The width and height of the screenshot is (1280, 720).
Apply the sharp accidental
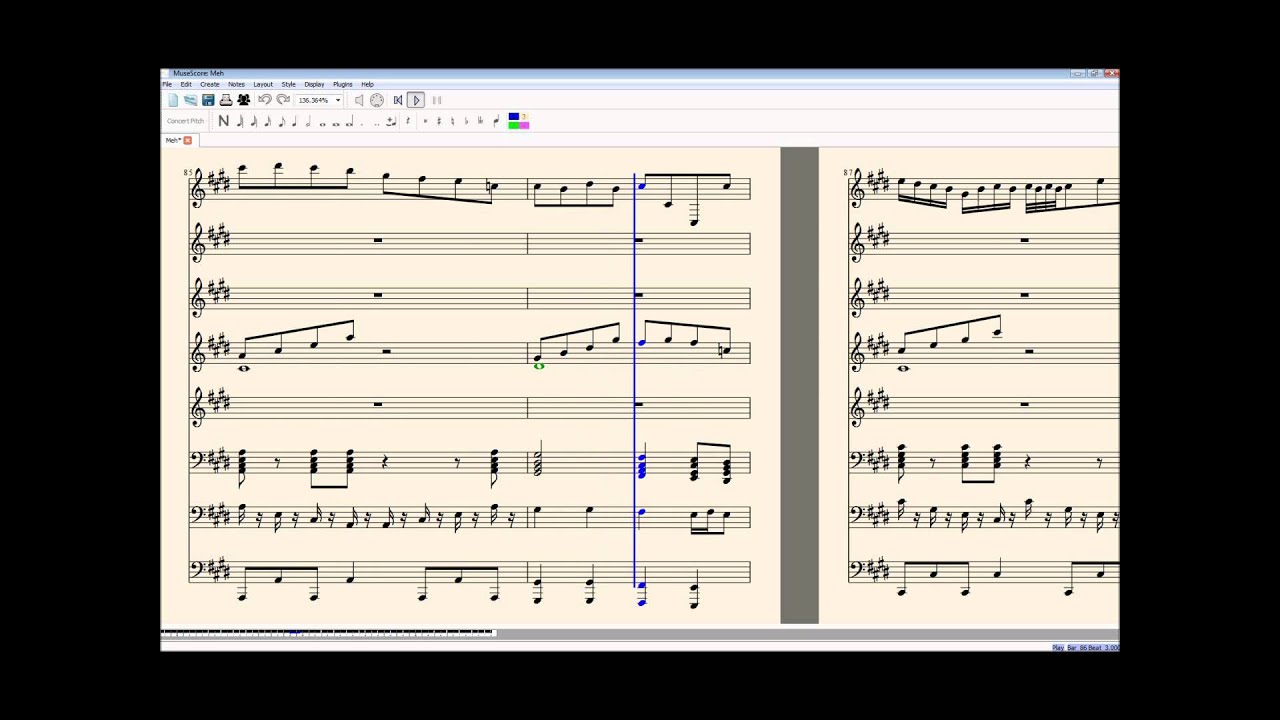[x=439, y=121]
